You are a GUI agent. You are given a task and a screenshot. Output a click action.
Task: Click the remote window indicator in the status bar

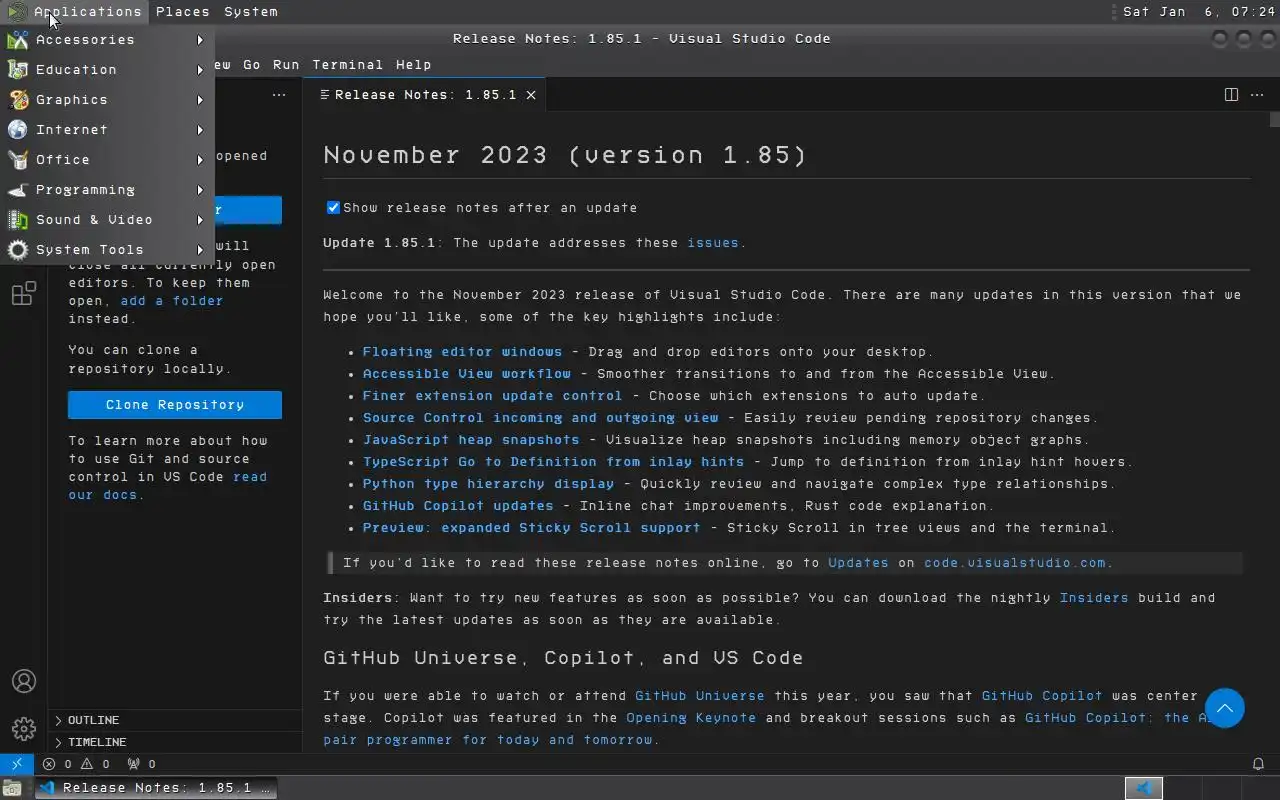[17, 764]
